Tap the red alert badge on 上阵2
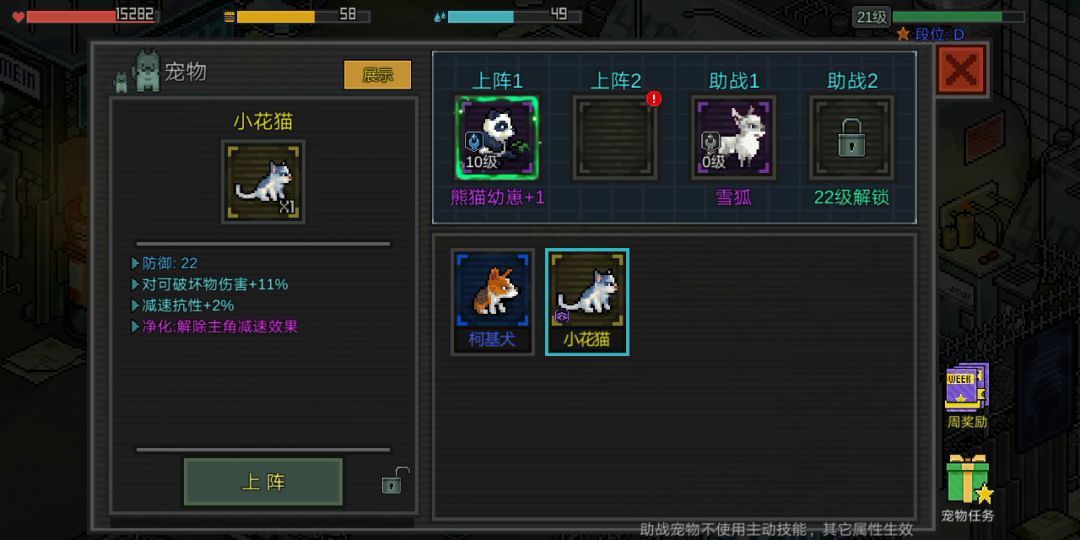The width and height of the screenshot is (1080, 540). 654,99
